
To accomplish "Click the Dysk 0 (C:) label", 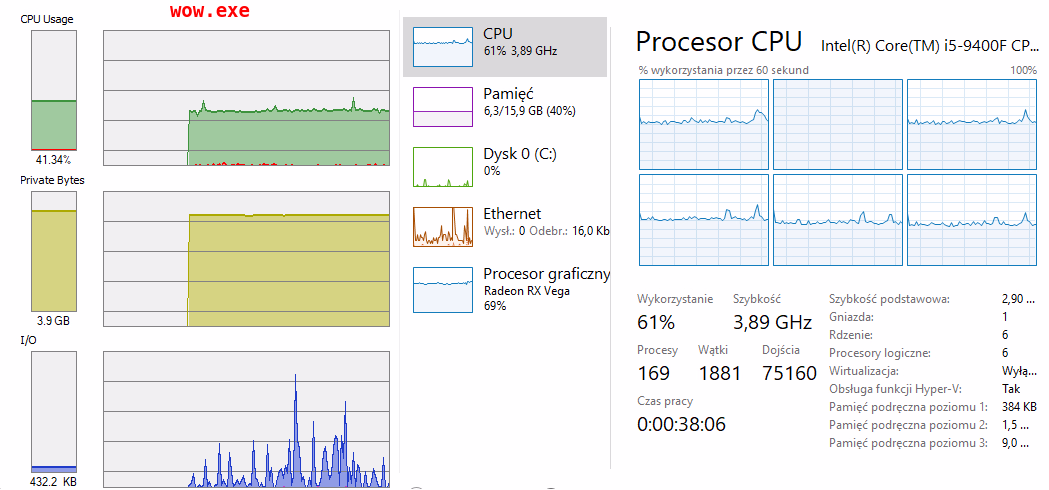I will 519,155.
